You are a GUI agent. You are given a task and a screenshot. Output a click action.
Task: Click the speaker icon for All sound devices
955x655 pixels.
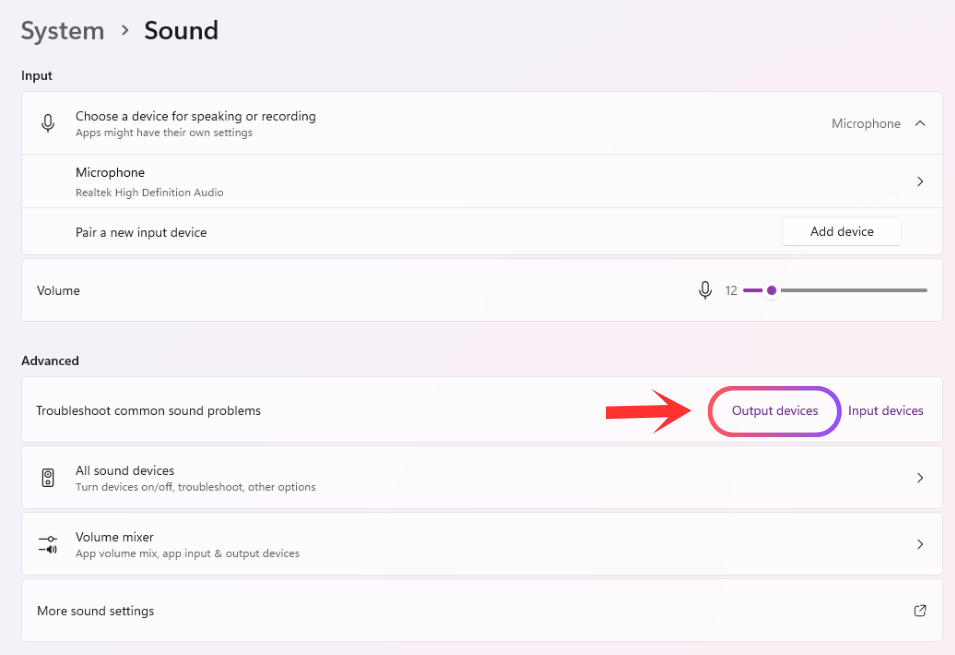point(48,478)
